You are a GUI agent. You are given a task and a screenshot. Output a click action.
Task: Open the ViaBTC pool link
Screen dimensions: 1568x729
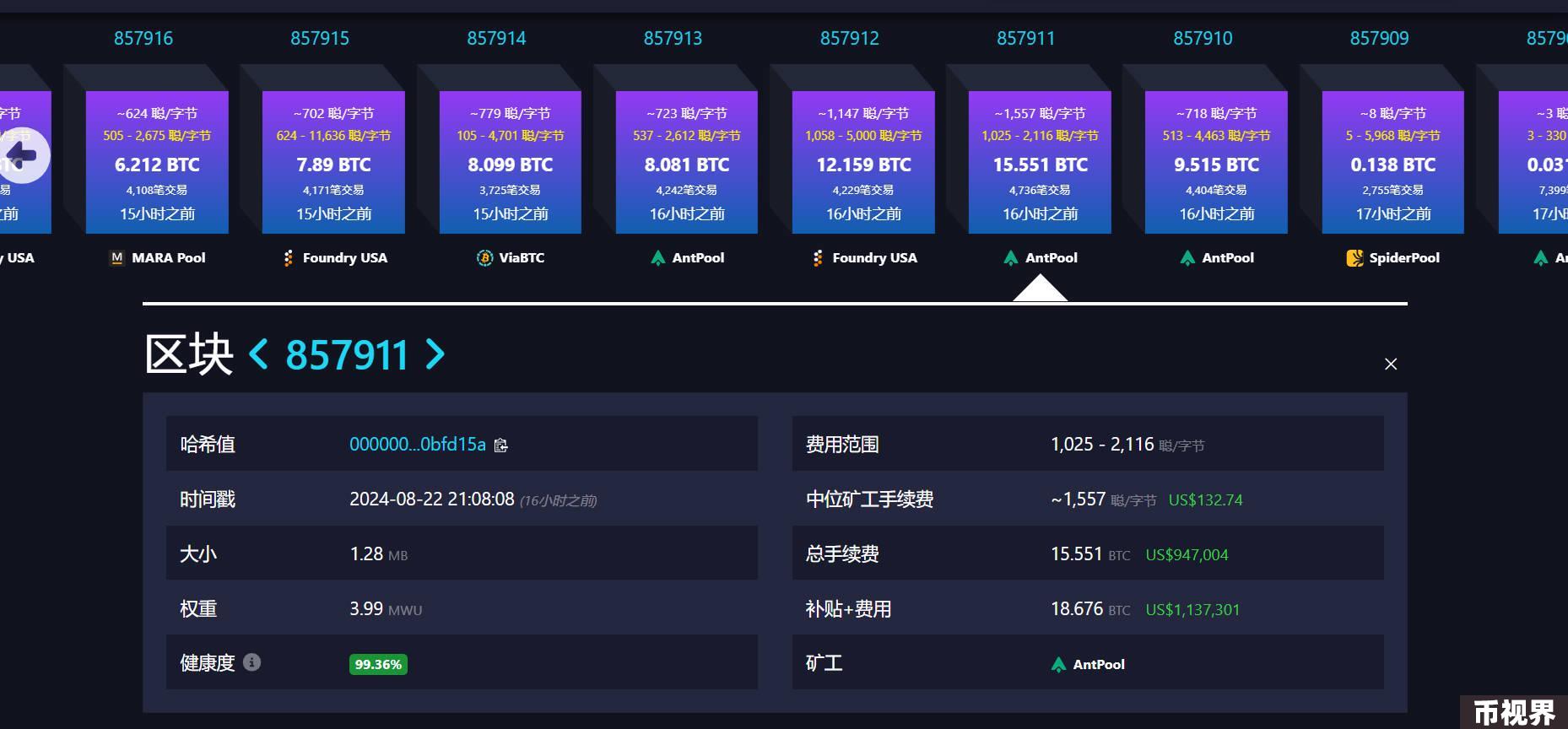click(522, 257)
